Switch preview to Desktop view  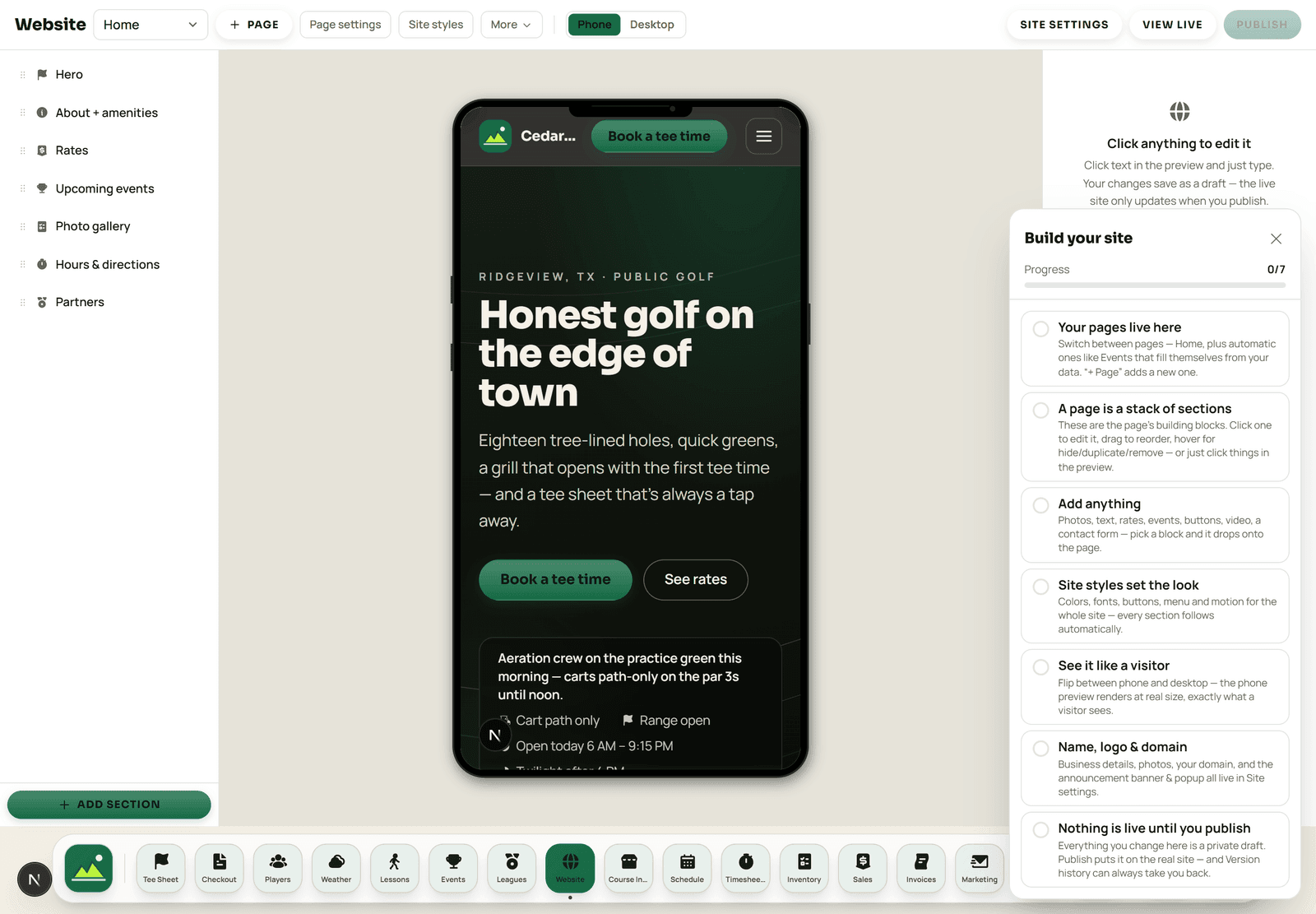point(652,25)
